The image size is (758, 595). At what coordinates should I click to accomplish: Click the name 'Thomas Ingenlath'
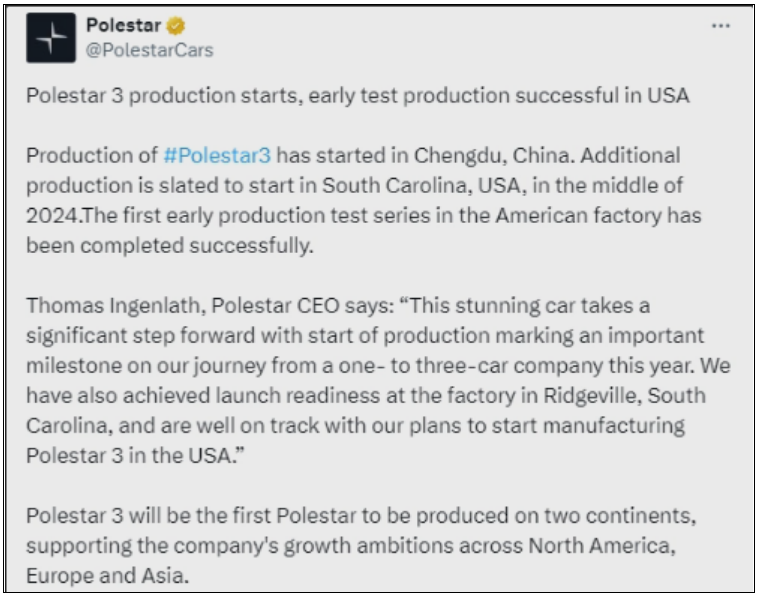tap(113, 305)
